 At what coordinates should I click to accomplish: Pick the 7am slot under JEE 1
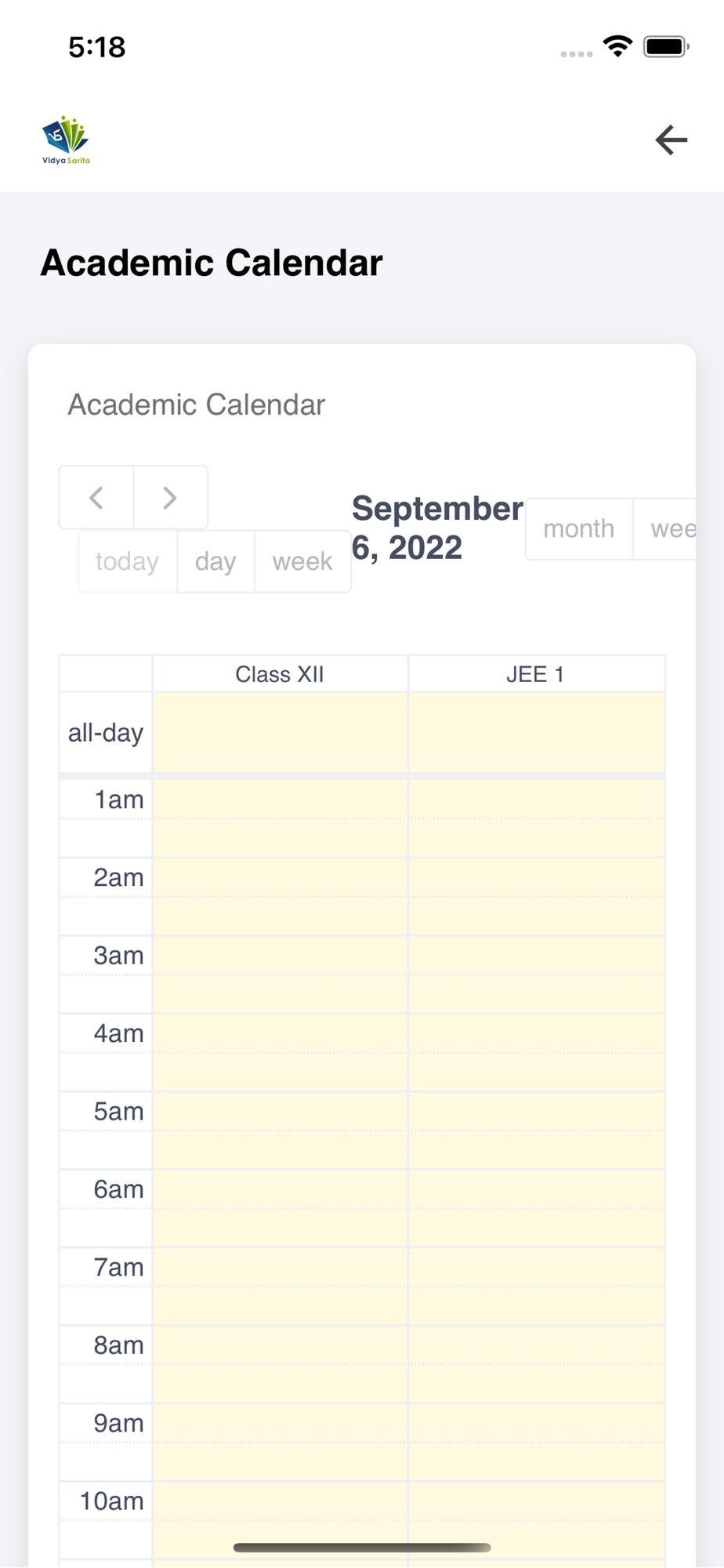[537, 1287]
